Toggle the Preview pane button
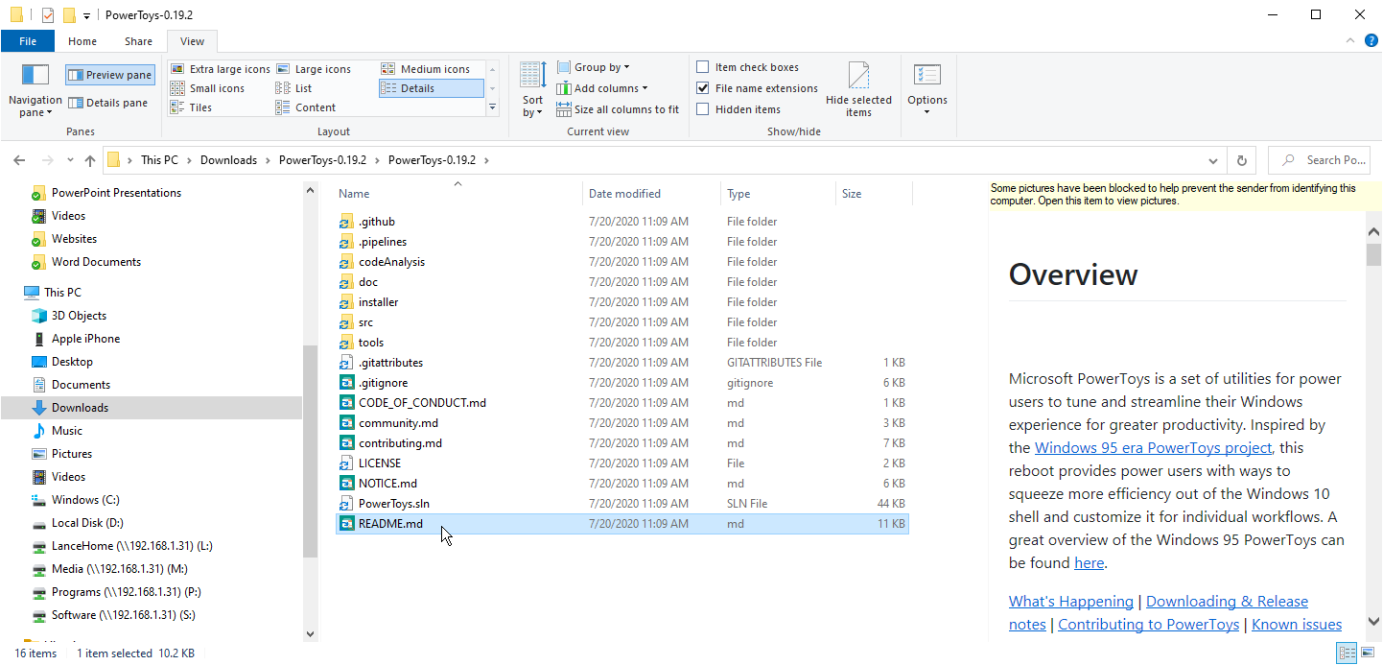Screen dimensions: 1383x665 (110, 75)
